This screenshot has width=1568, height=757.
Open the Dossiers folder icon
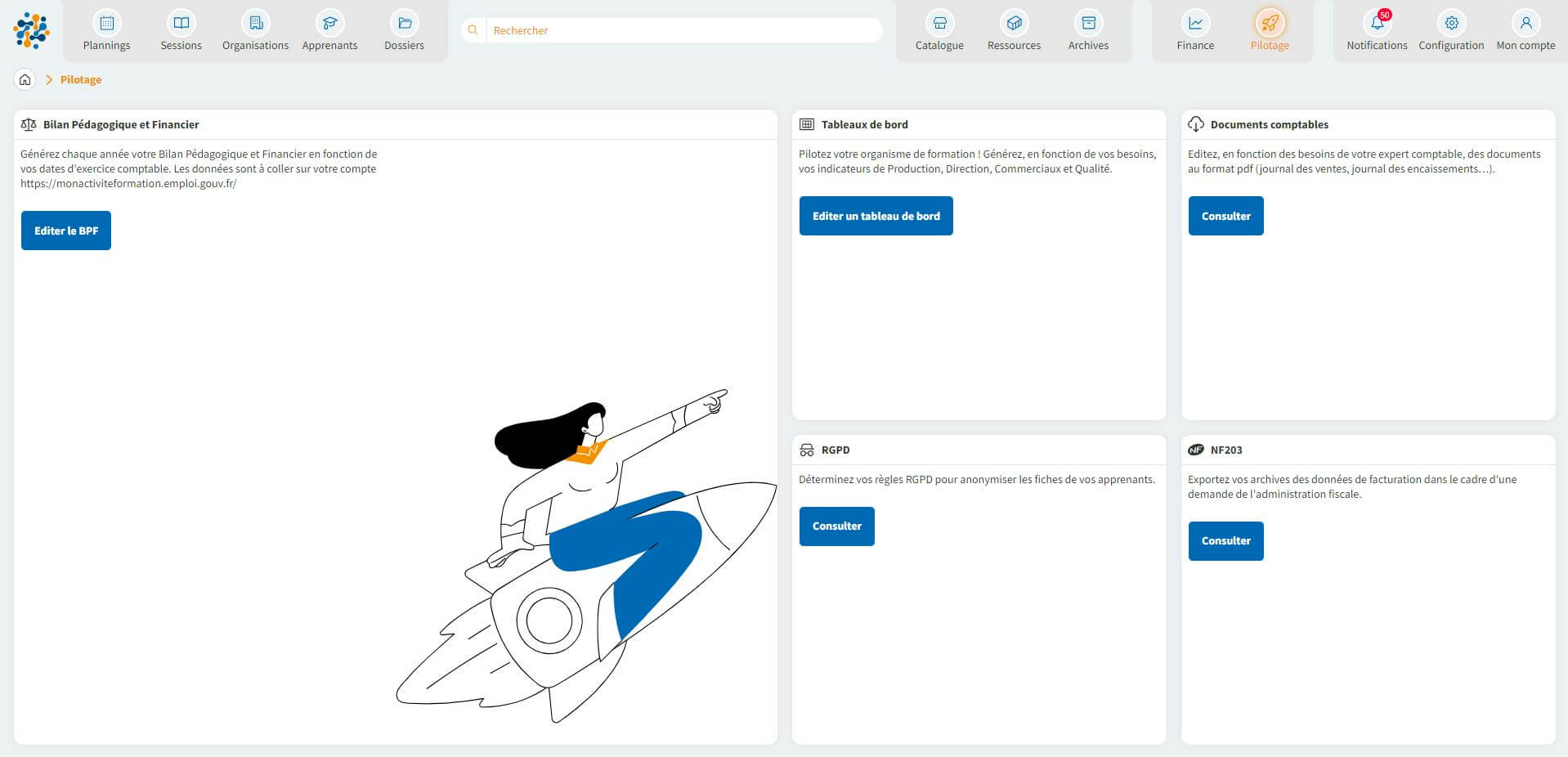pos(404,24)
